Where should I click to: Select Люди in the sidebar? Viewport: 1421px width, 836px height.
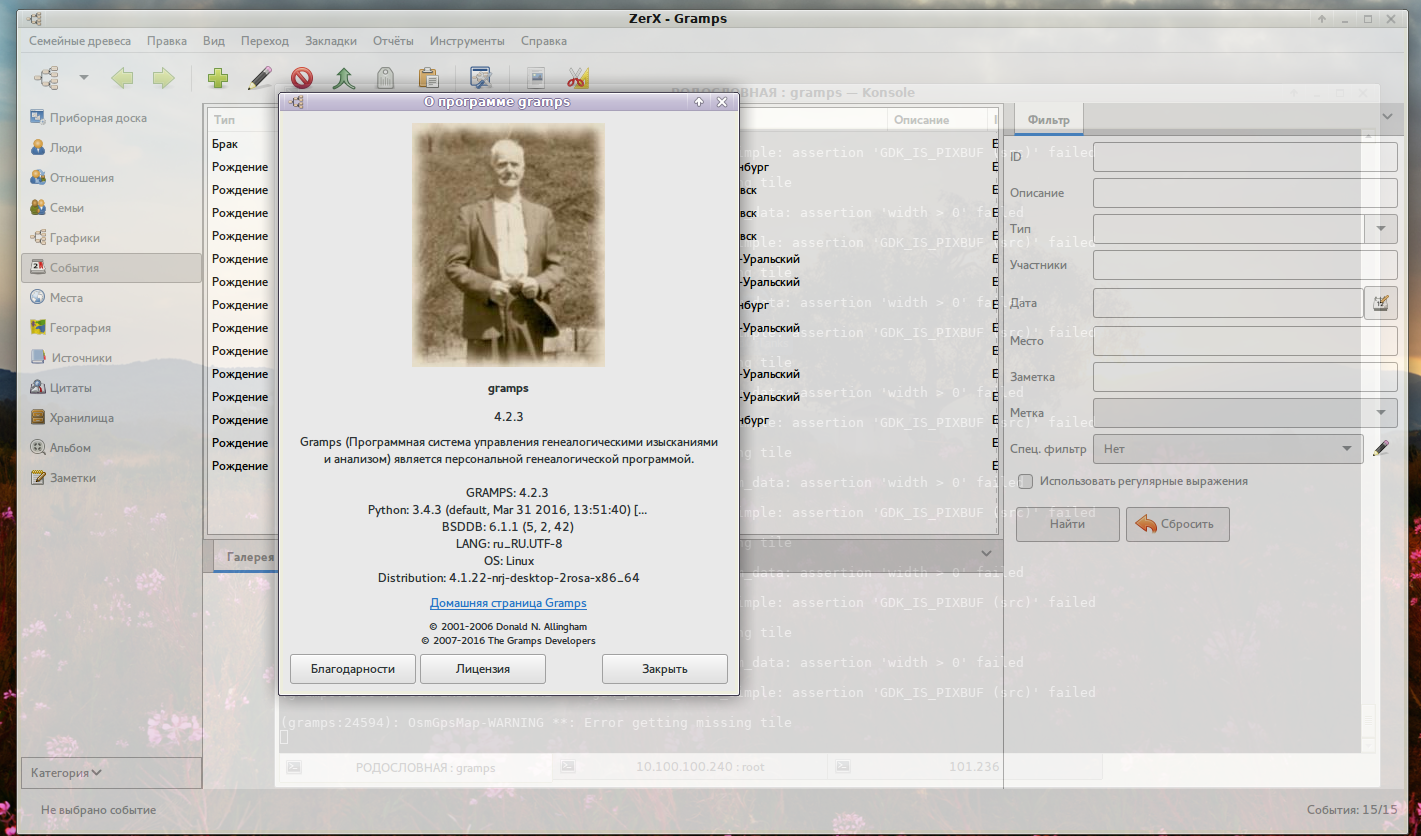(x=66, y=148)
